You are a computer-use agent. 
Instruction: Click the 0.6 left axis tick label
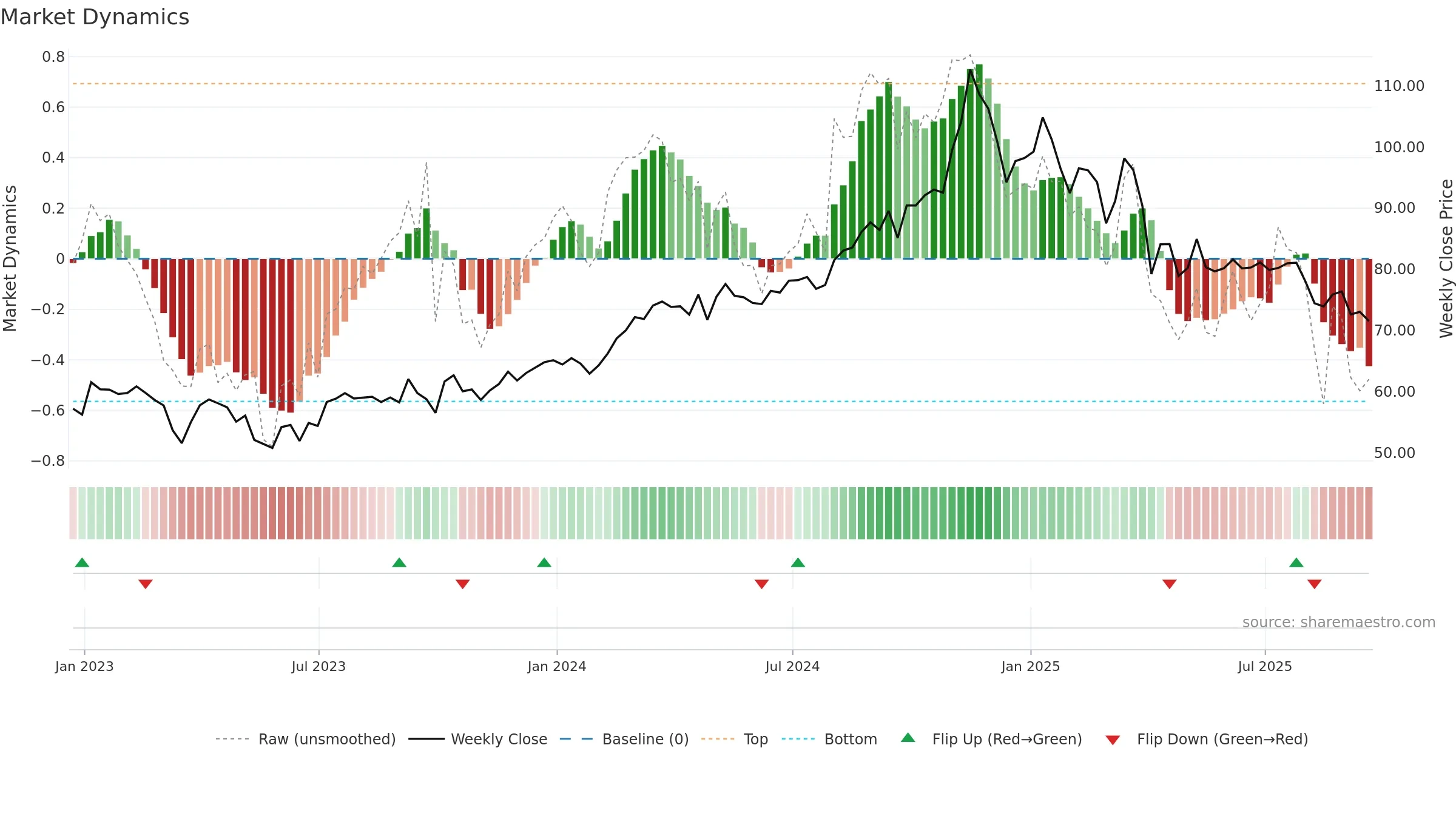[x=53, y=107]
